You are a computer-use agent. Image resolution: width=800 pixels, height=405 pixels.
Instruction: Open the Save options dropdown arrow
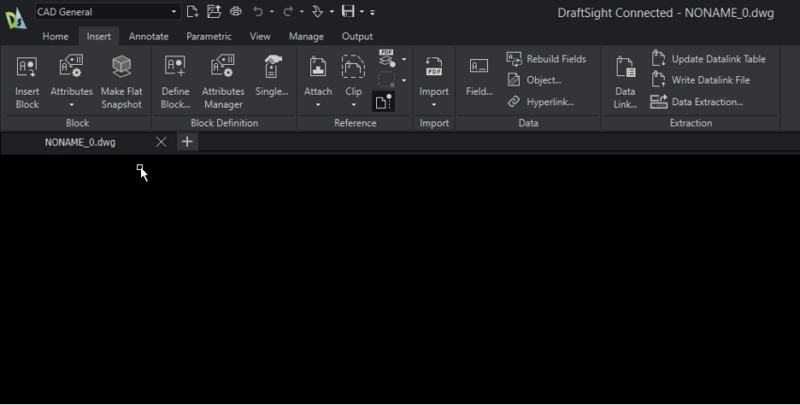pyautogui.click(x=362, y=12)
